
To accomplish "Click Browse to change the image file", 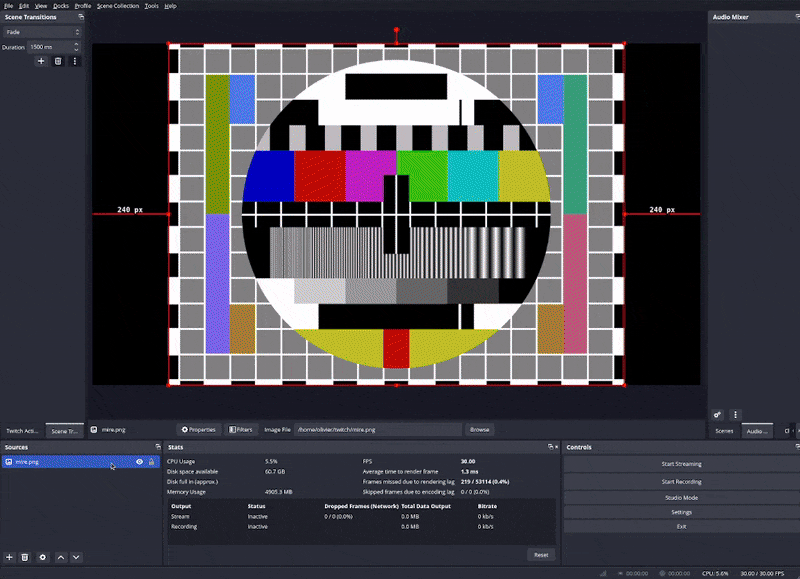I will pyautogui.click(x=478, y=429).
